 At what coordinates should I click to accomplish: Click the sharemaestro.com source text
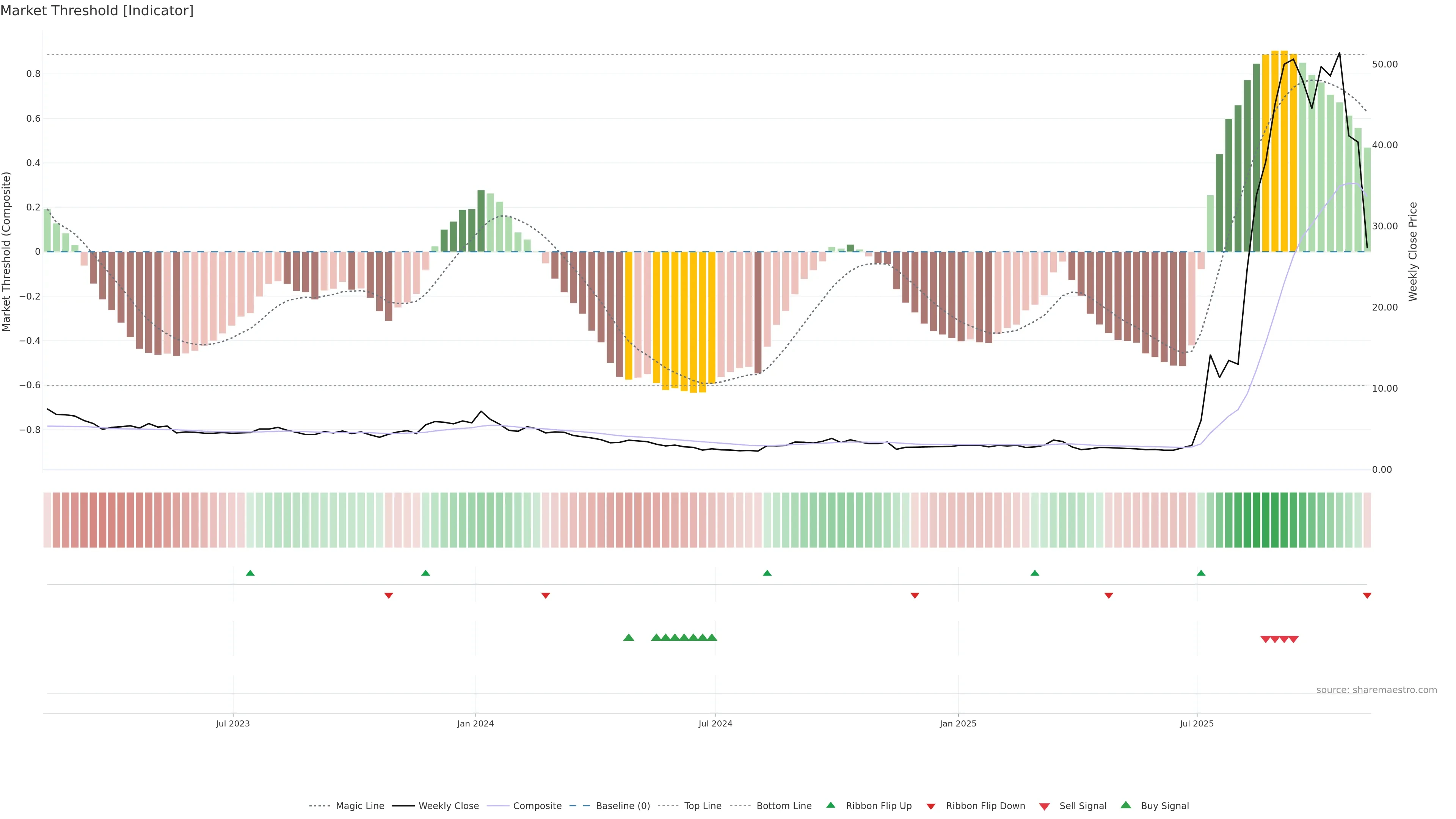(x=1376, y=690)
